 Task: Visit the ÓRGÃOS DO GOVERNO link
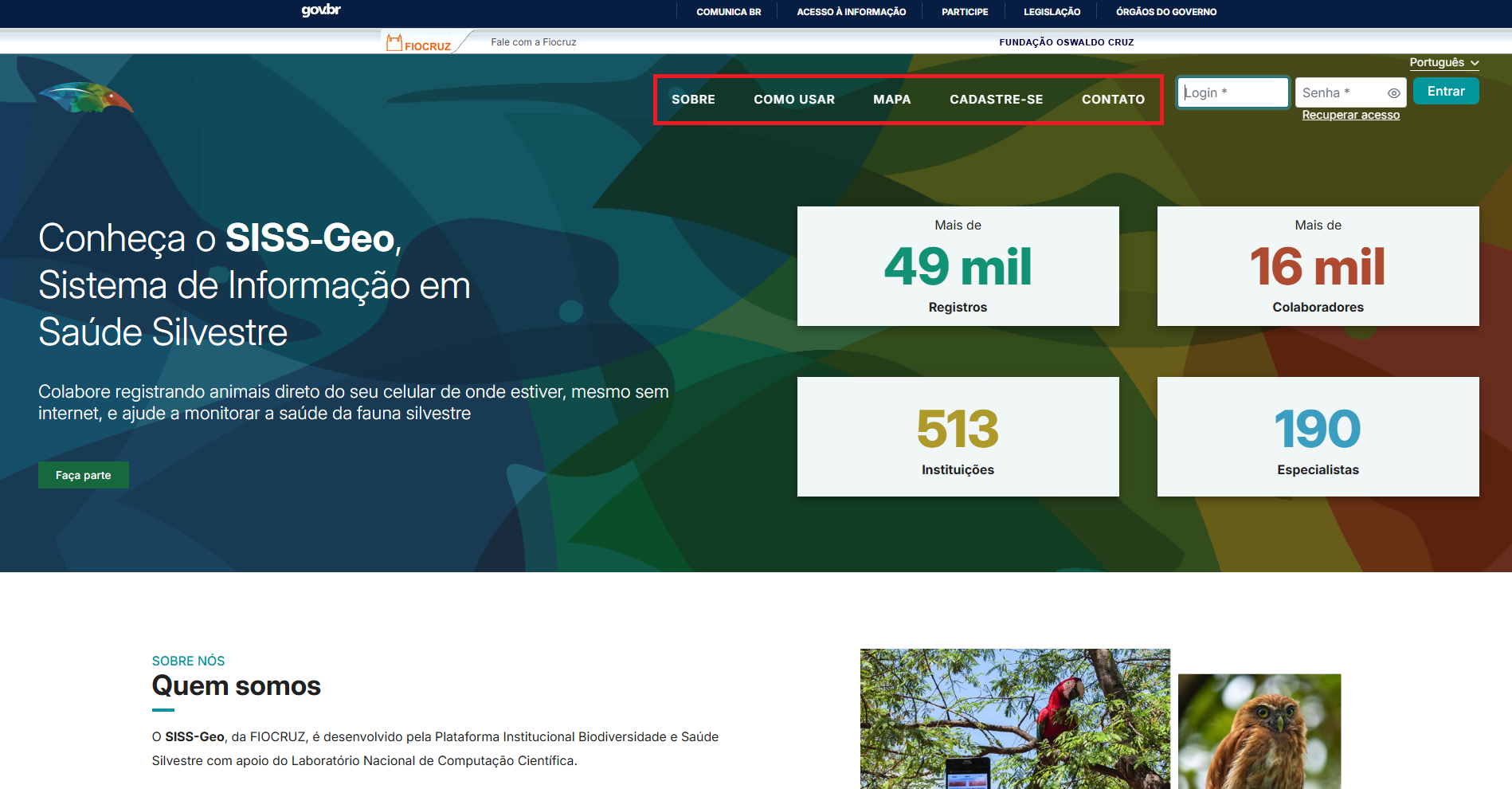pyautogui.click(x=1165, y=12)
